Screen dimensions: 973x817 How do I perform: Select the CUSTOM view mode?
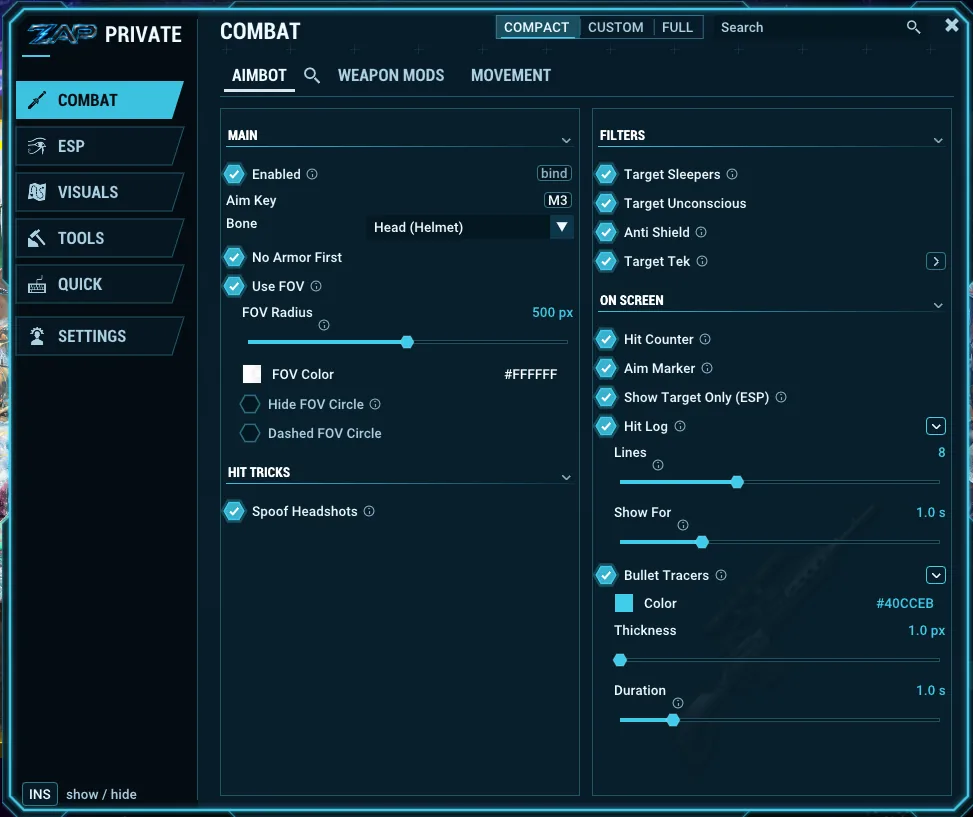(x=616, y=27)
